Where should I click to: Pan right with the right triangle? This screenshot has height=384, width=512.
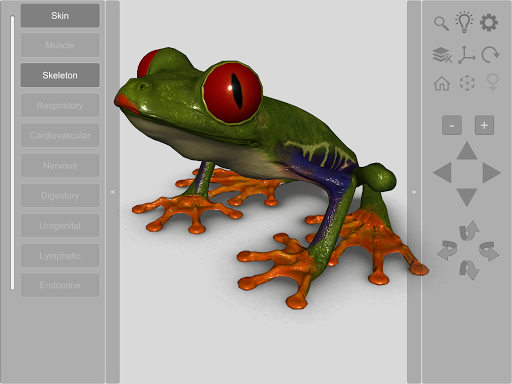point(491,173)
